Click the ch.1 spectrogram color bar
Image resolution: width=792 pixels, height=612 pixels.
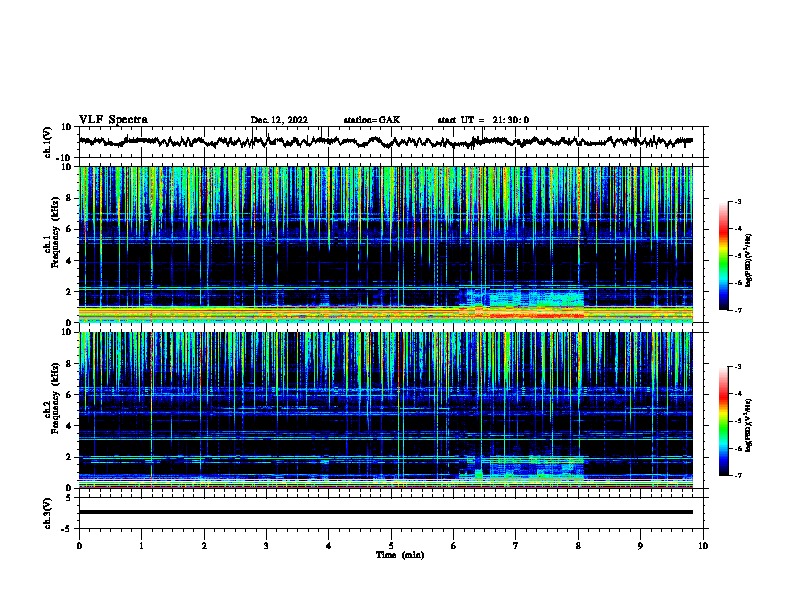click(x=723, y=256)
